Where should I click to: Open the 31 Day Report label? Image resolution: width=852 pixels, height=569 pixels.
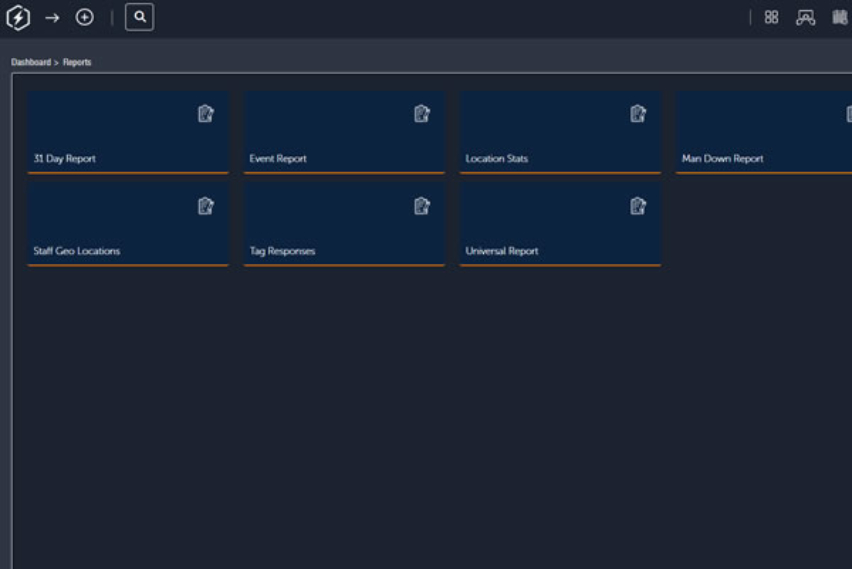tap(64, 159)
